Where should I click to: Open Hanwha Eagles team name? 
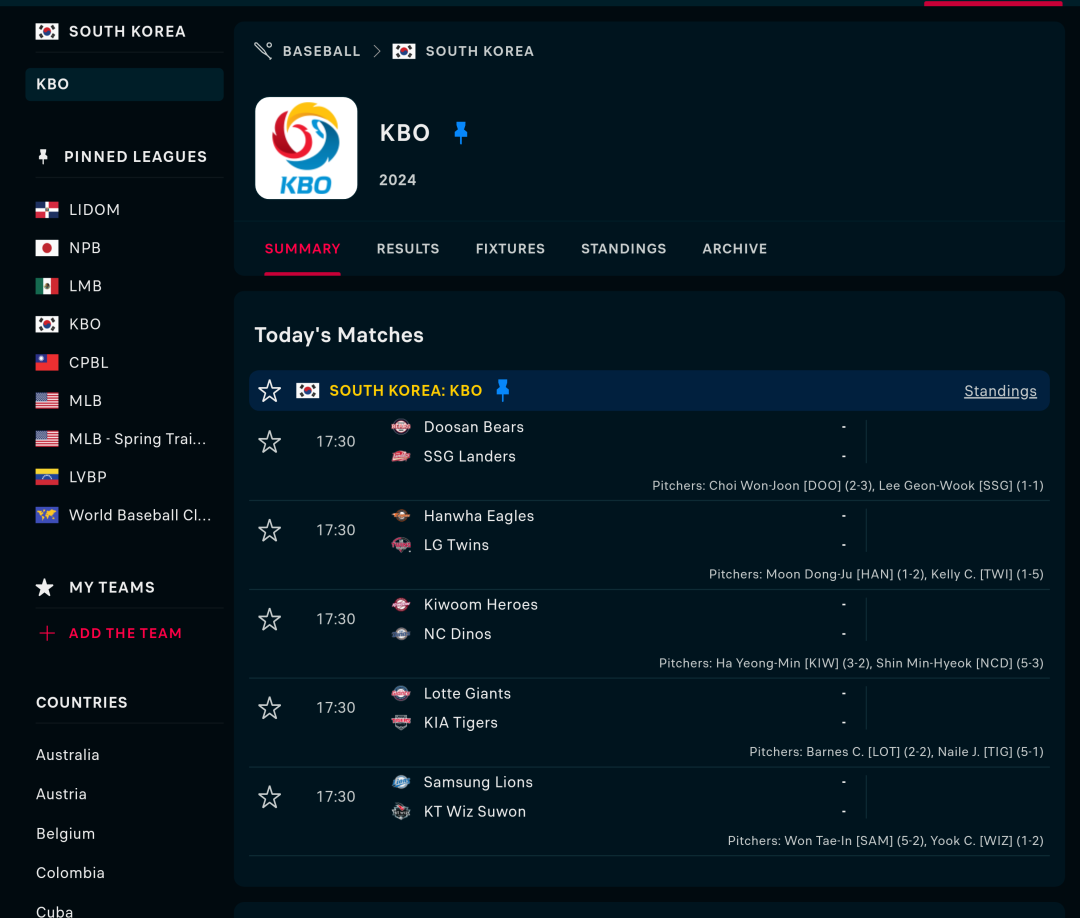point(479,516)
